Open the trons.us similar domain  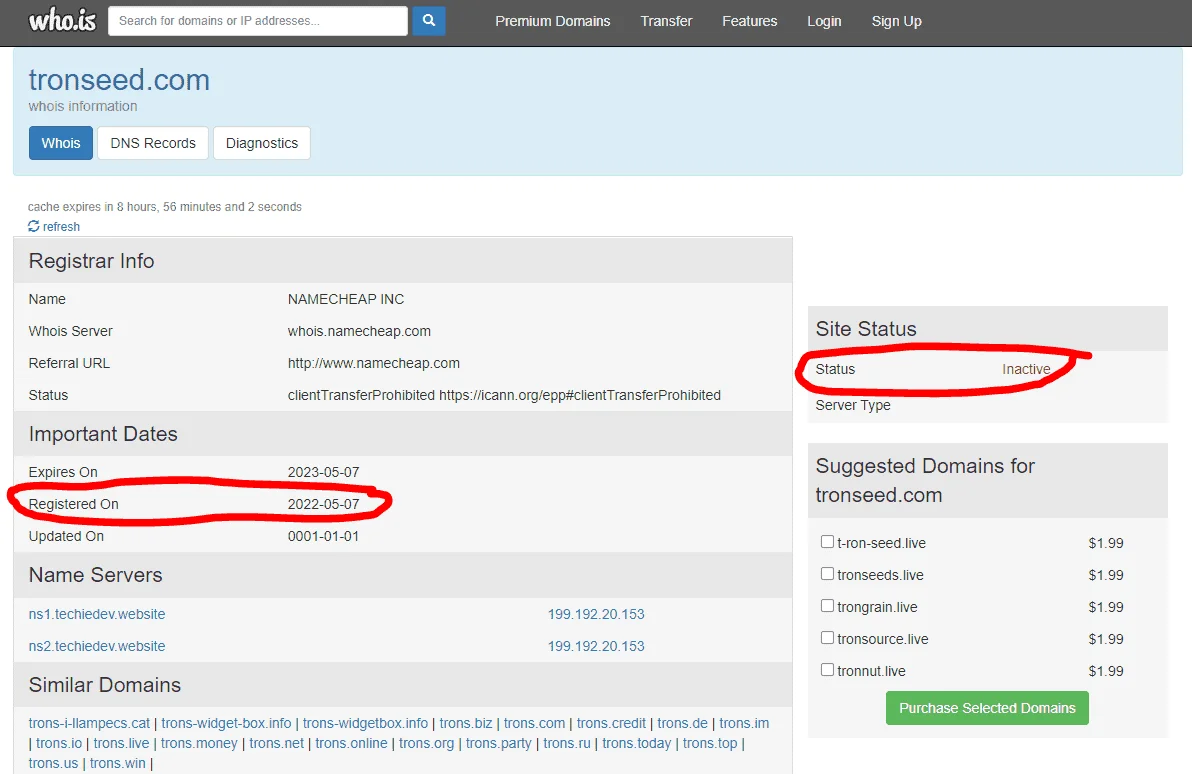click(53, 763)
